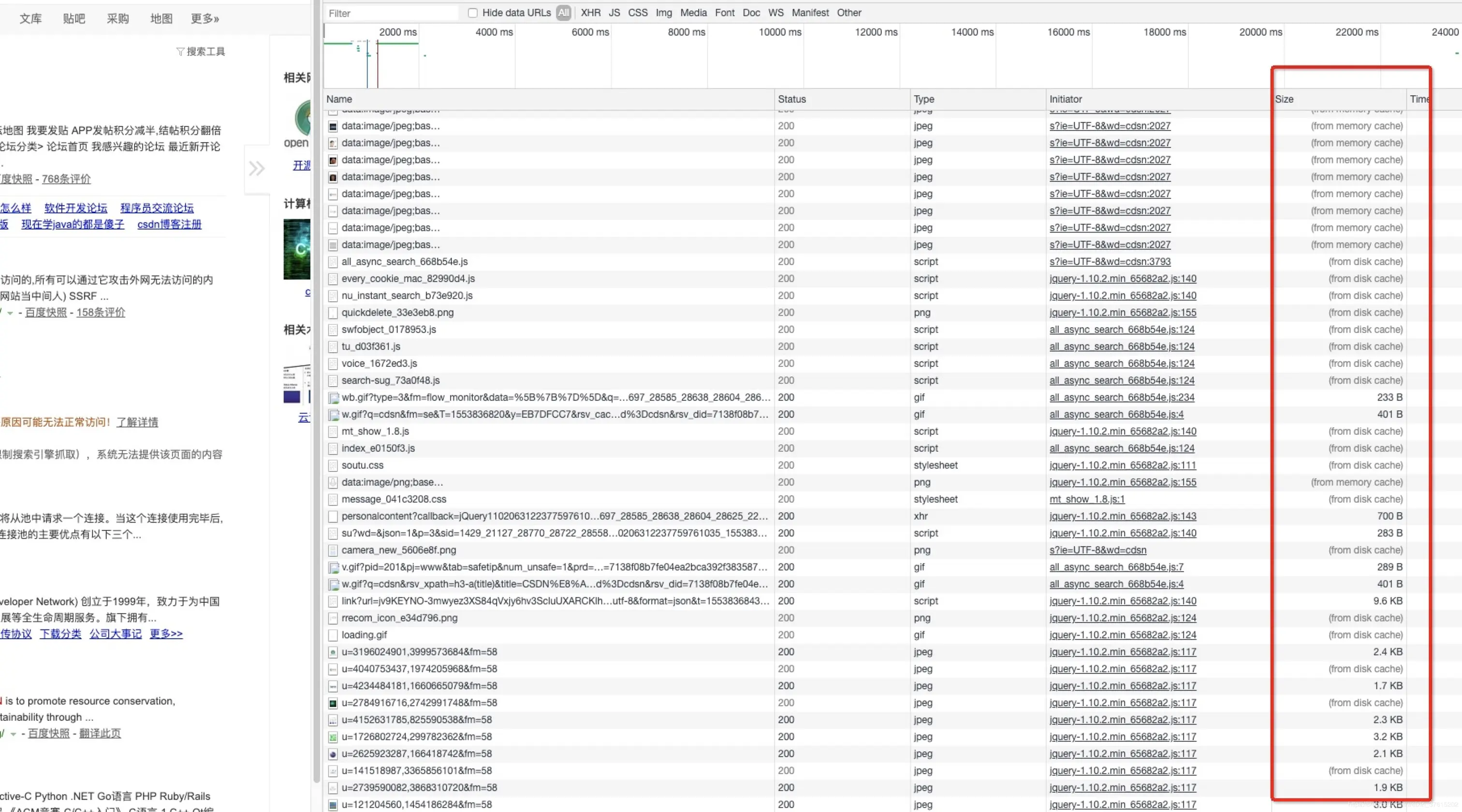Sort requests by Name column header
This screenshot has width=1462, height=812.
pyautogui.click(x=548, y=99)
